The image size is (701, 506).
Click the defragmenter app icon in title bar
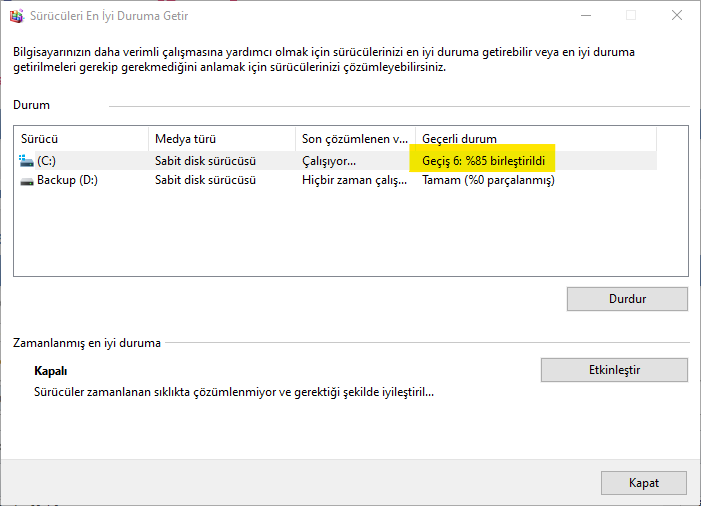point(17,16)
